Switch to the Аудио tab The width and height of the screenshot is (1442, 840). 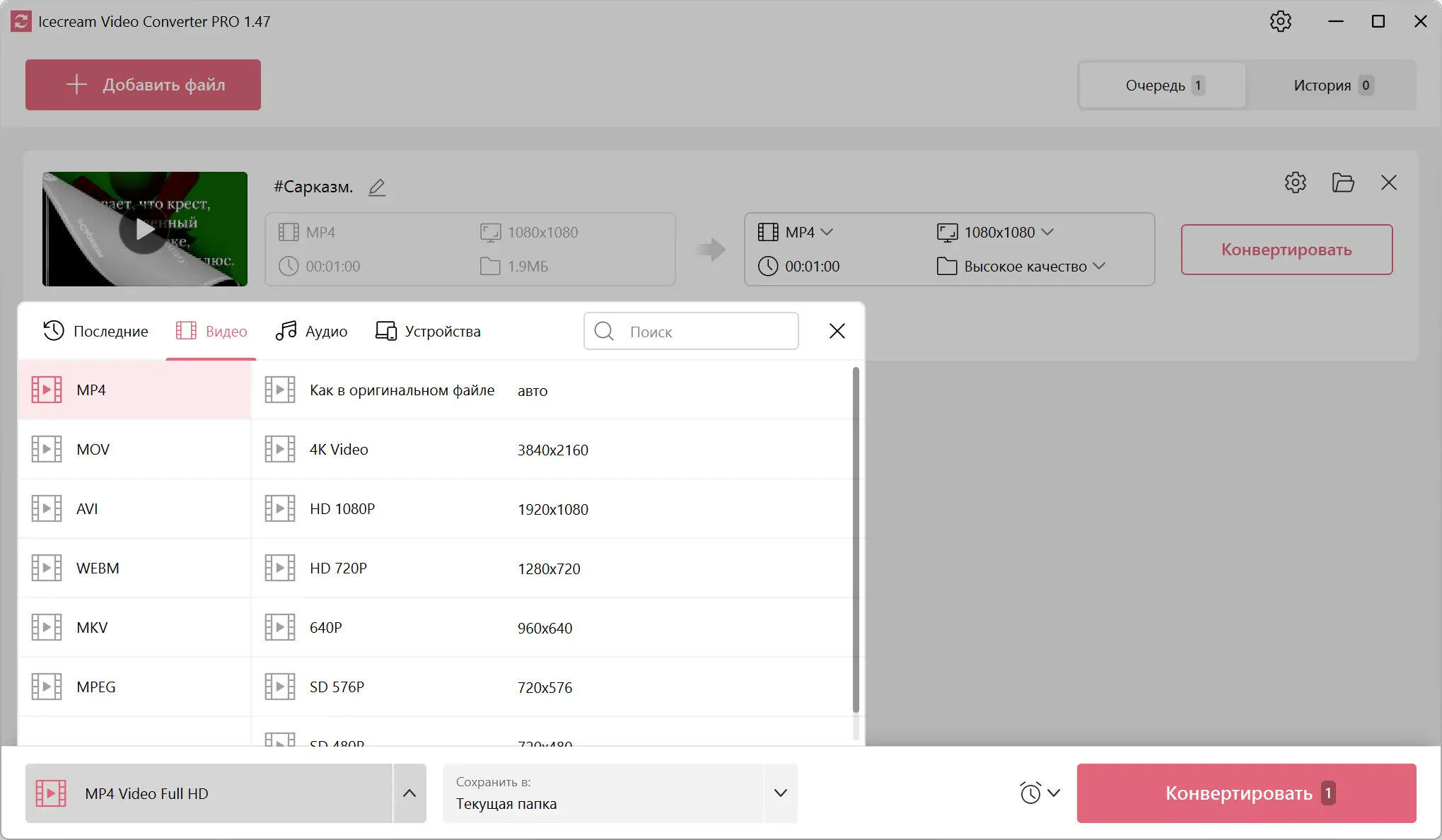pos(312,332)
